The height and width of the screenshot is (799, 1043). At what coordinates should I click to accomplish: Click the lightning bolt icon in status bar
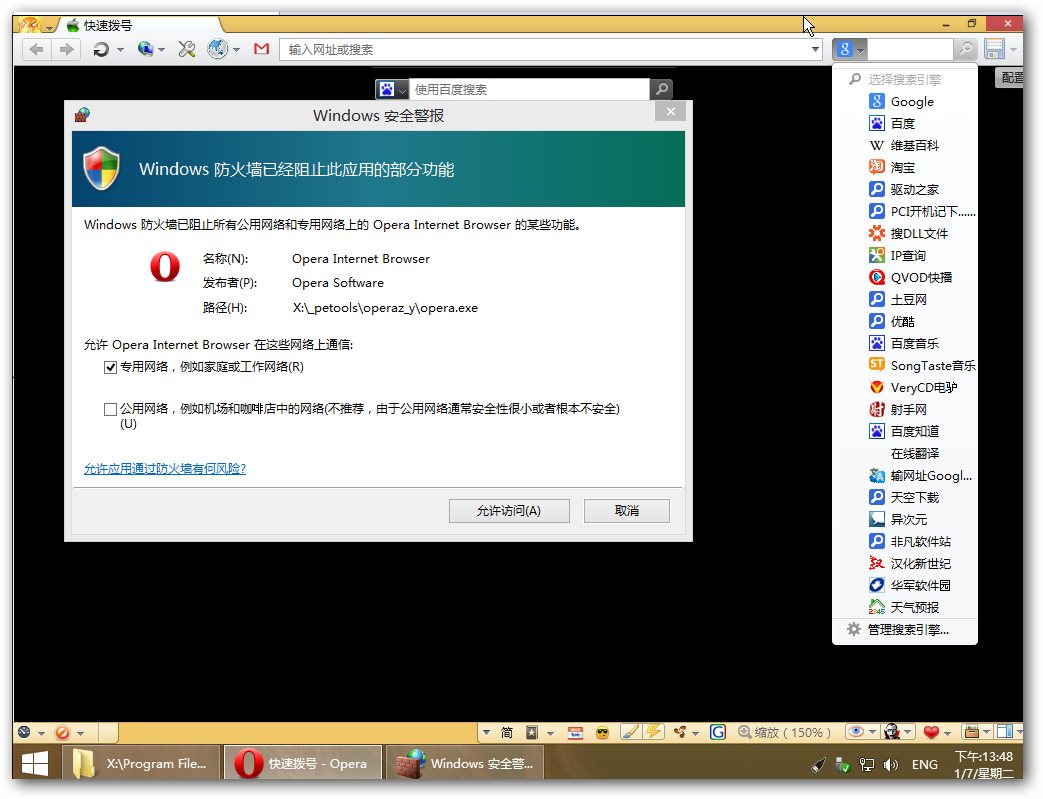pos(655,732)
